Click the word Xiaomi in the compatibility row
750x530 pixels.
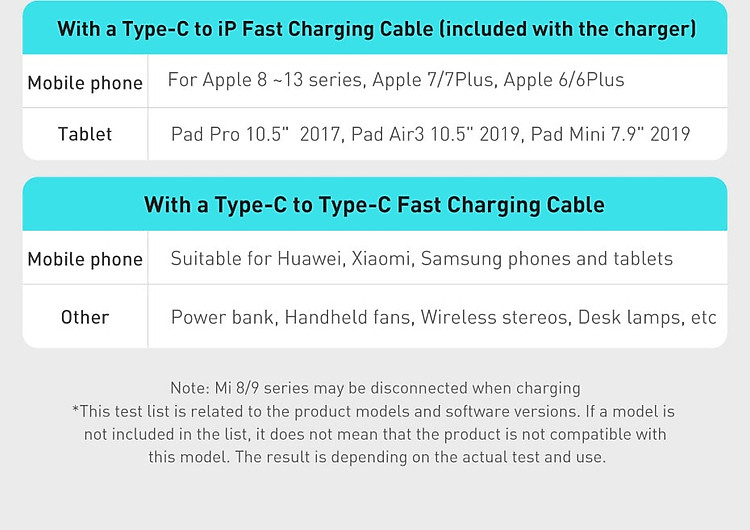click(381, 259)
